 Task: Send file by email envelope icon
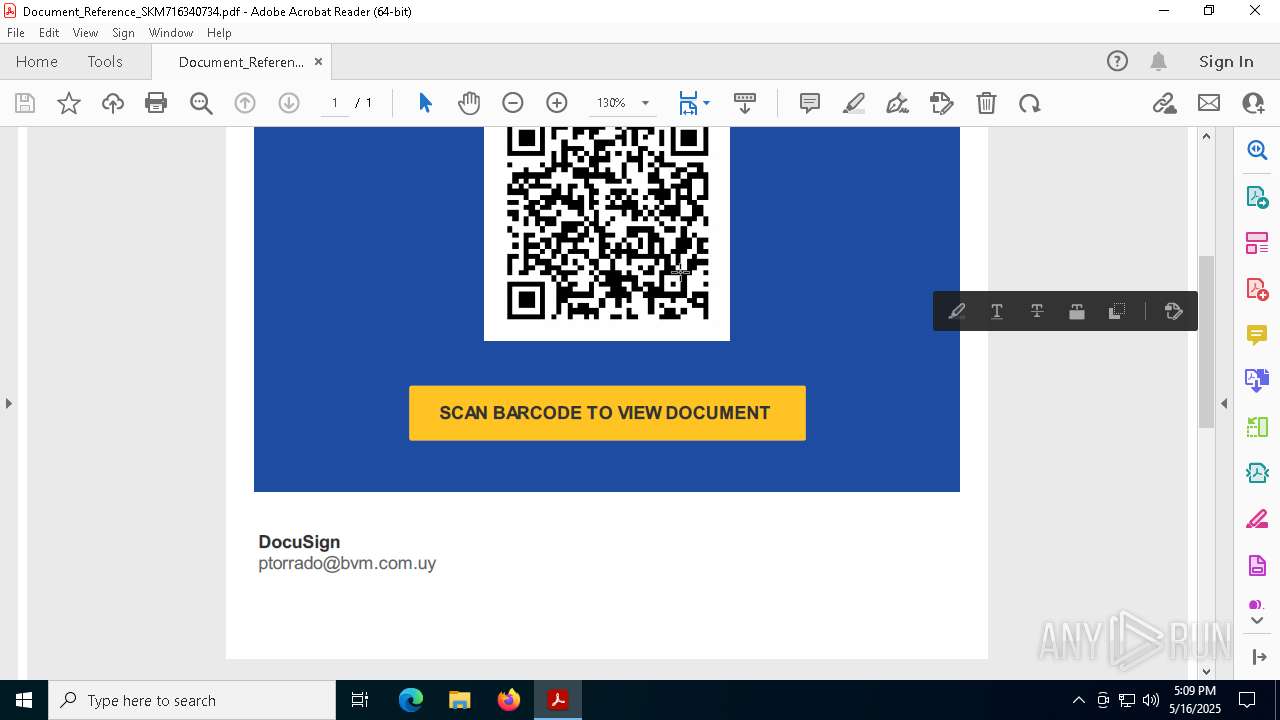pyautogui.click(x=1209, y=103)
